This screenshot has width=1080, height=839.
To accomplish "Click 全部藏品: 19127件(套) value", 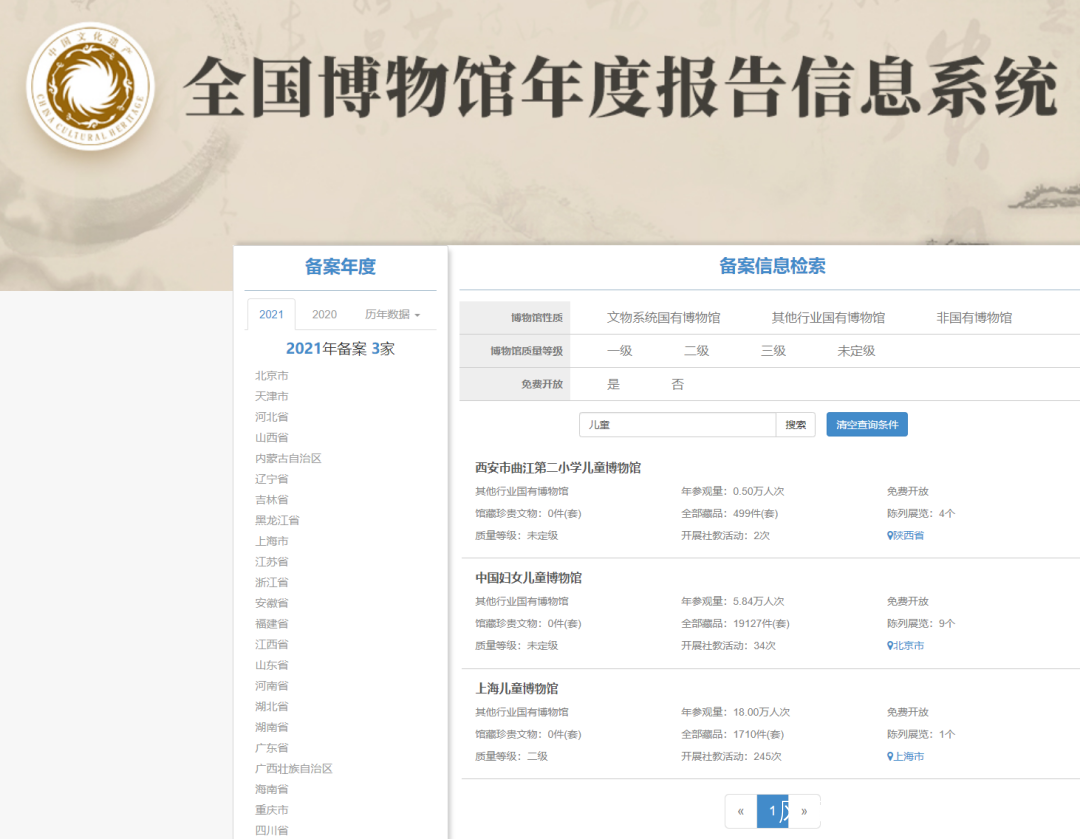I will pos(735,623).
